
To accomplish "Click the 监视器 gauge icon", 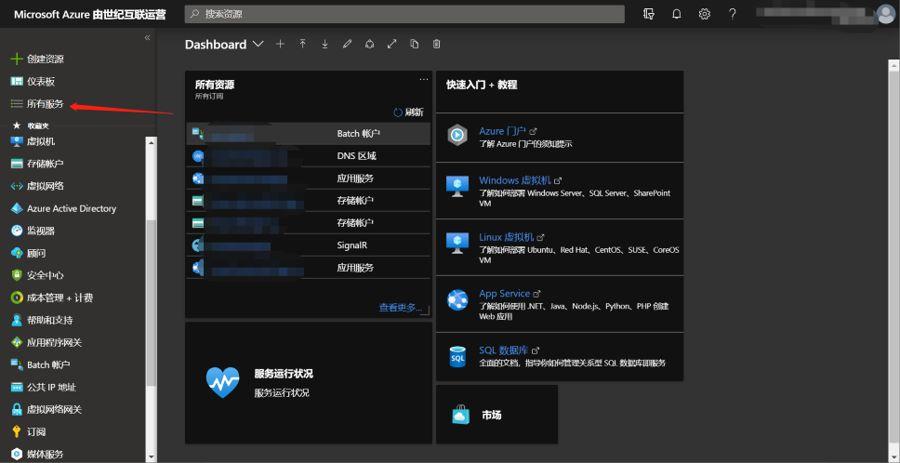I will (x=17, y=231).
